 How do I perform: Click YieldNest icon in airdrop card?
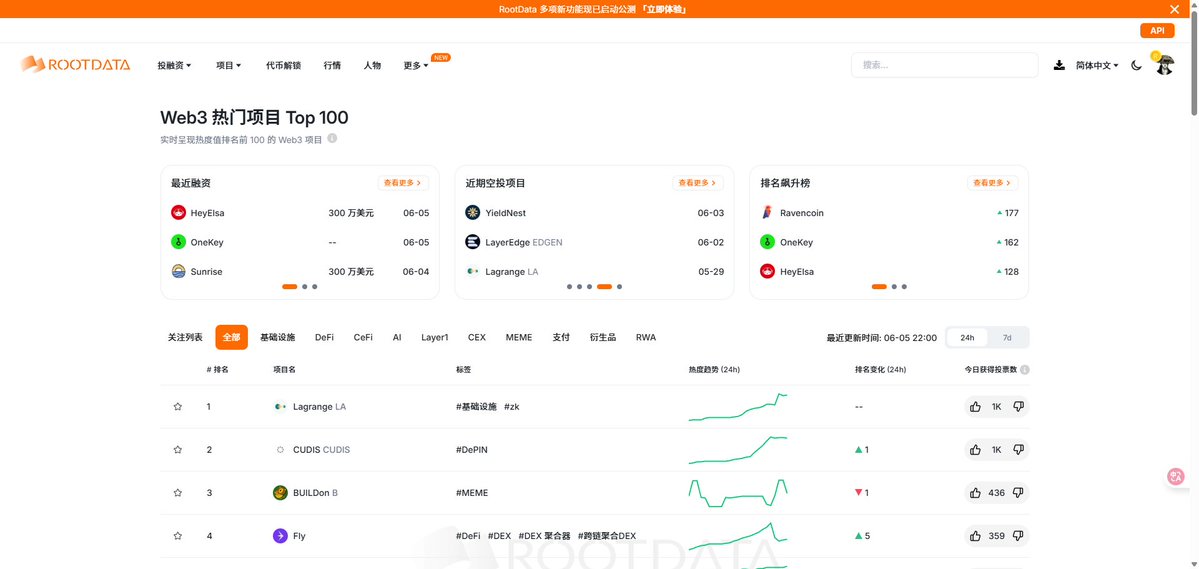pyautogui.click(x=473, y=213)
